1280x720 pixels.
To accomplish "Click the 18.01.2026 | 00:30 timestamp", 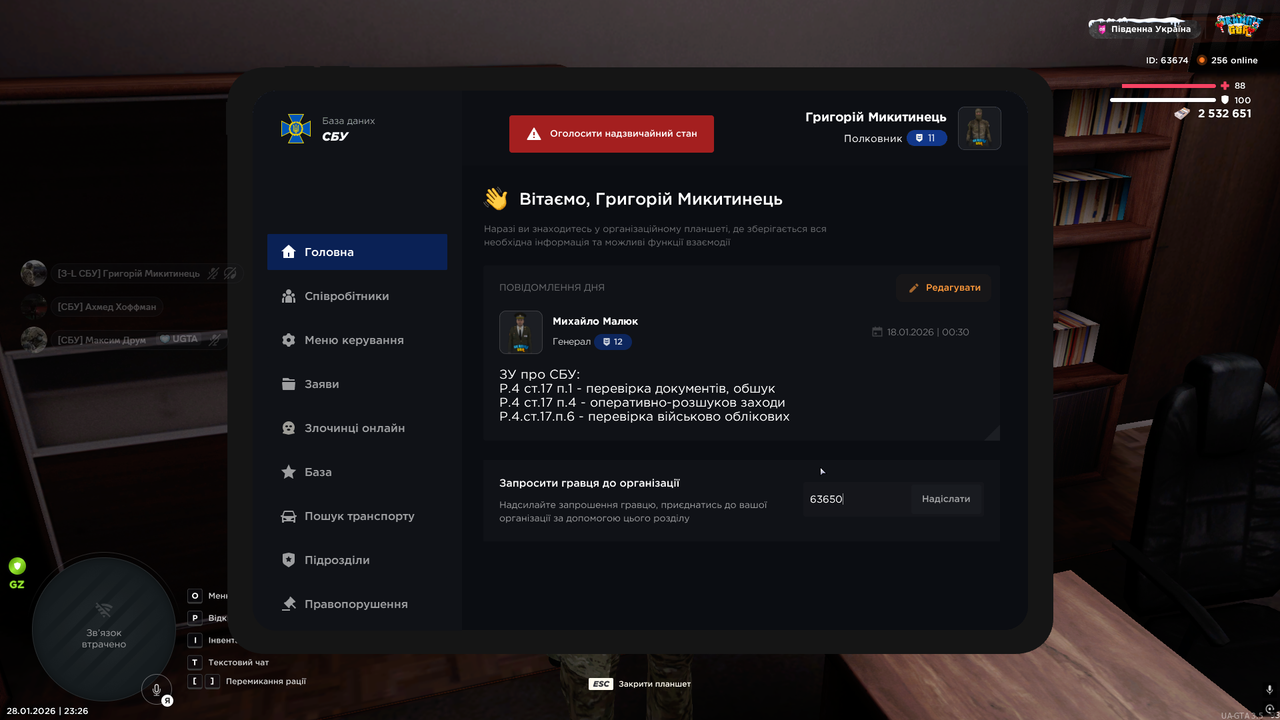I will pyautogui.click(x=928, y=332).
